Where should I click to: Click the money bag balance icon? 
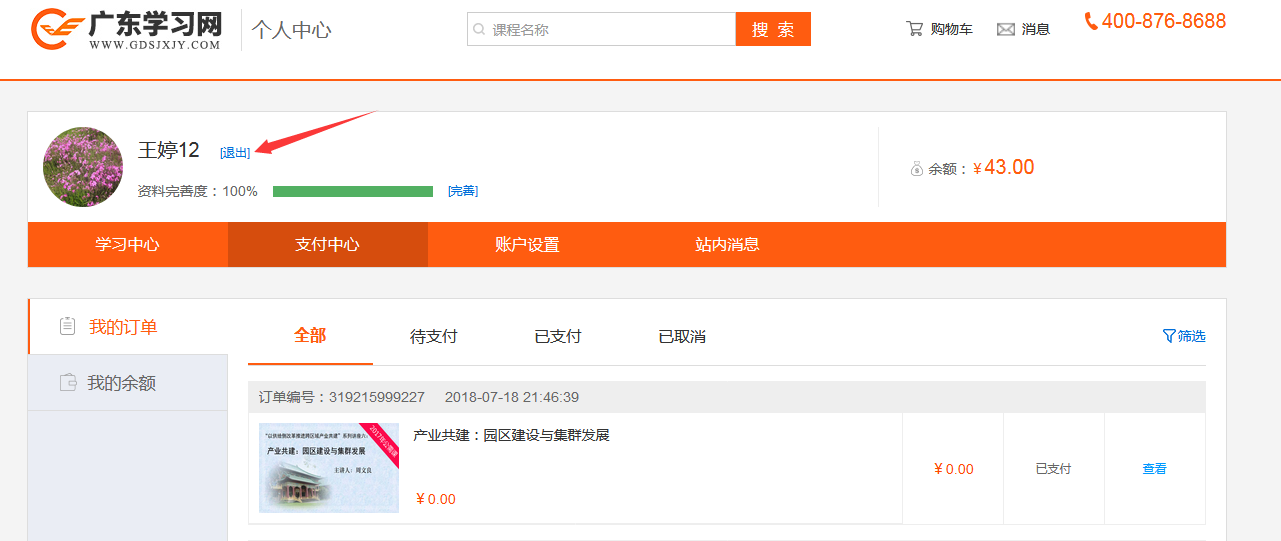[x=916, y=169]
